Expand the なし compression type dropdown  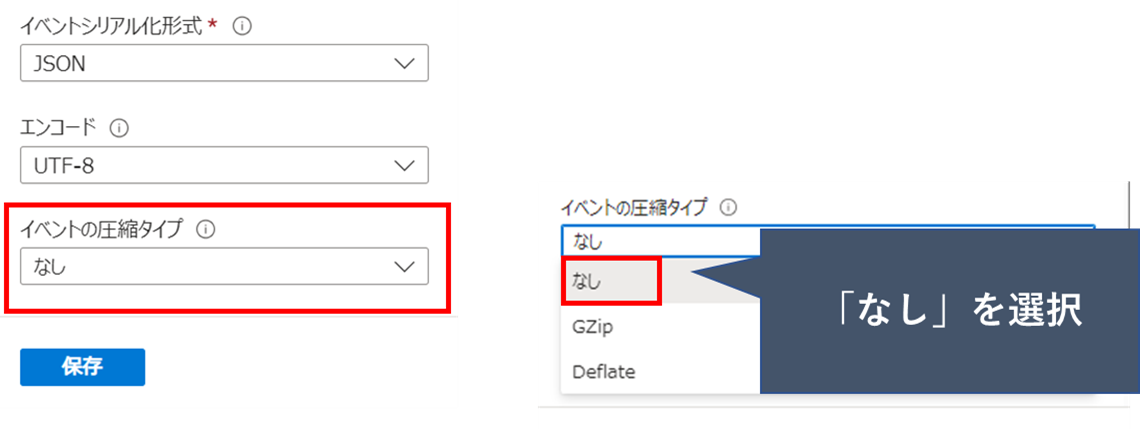point(224,267)
